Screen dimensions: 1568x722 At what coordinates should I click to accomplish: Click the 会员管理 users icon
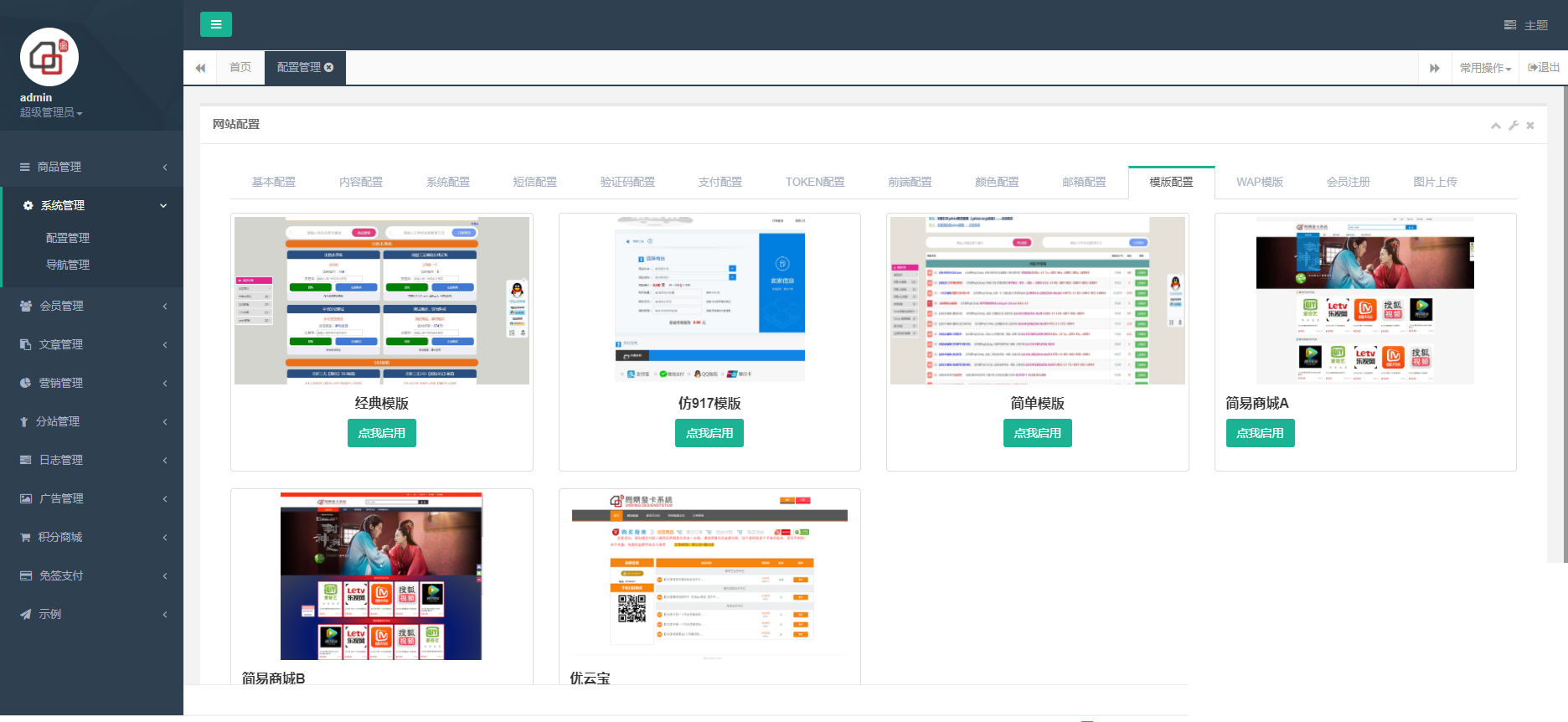click(26, 306)
